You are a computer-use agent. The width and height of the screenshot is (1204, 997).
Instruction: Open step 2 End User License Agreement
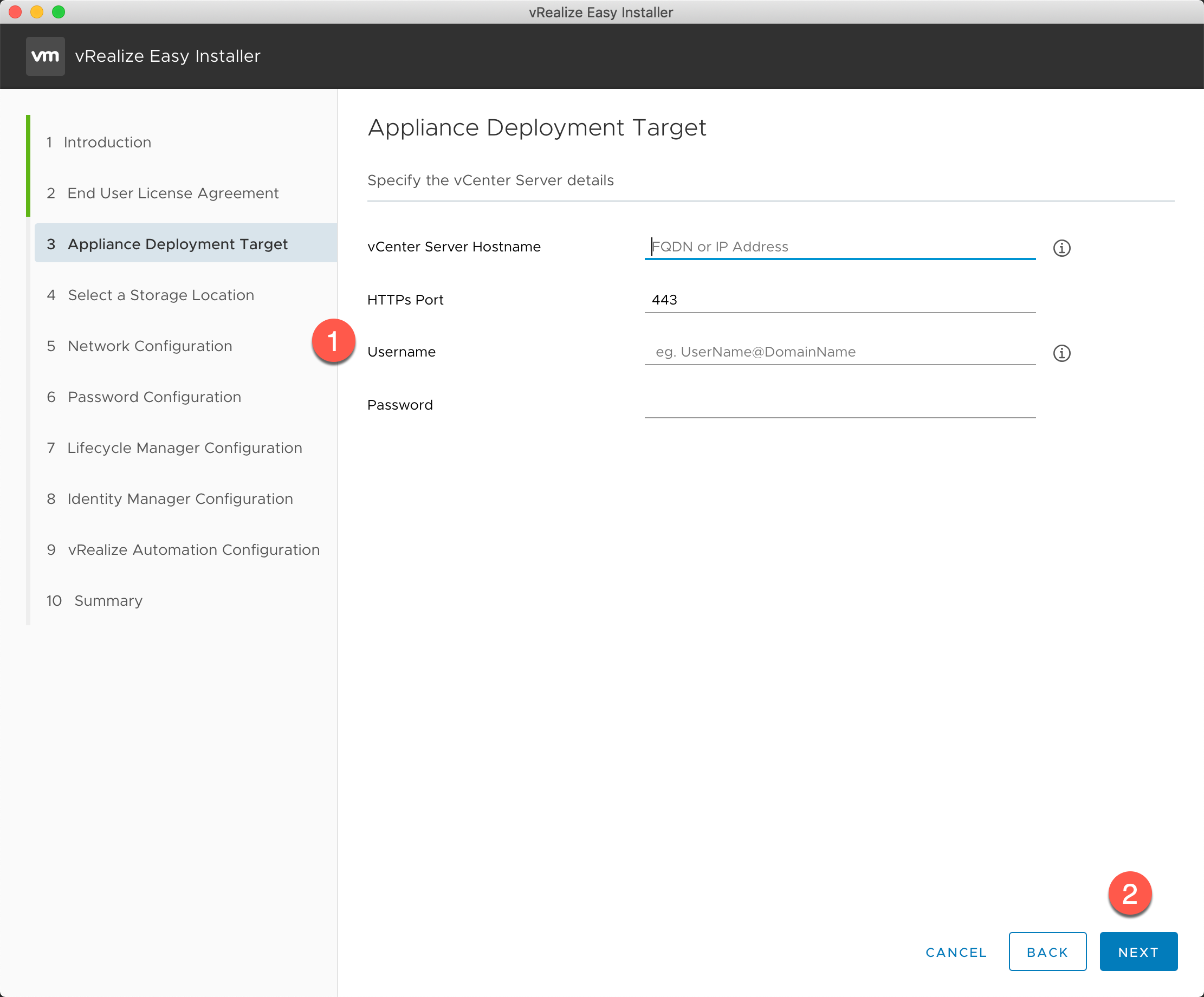[x=162, y=193]
